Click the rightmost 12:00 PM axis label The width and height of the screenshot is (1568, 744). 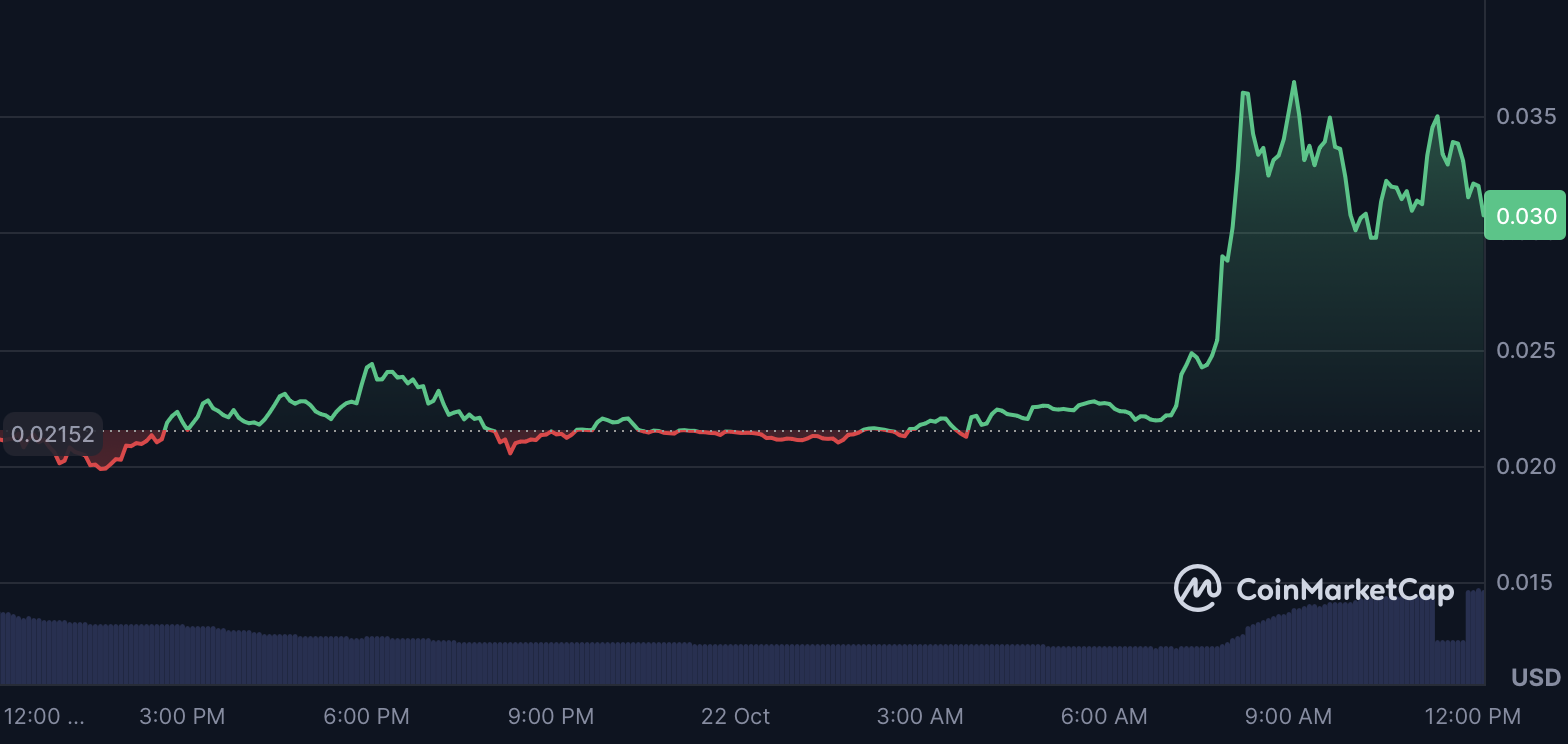(1473, 716)
